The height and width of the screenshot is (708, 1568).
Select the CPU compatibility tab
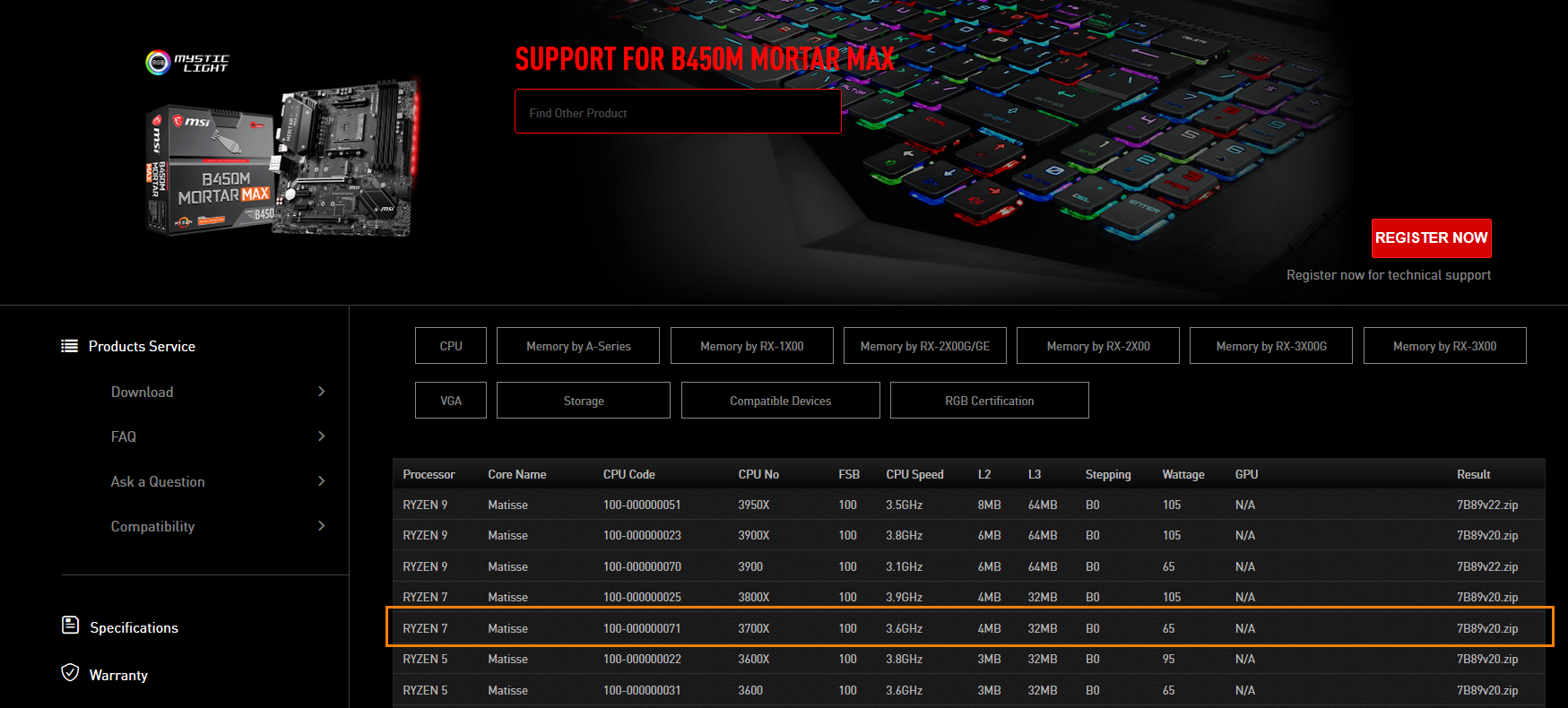451,346
